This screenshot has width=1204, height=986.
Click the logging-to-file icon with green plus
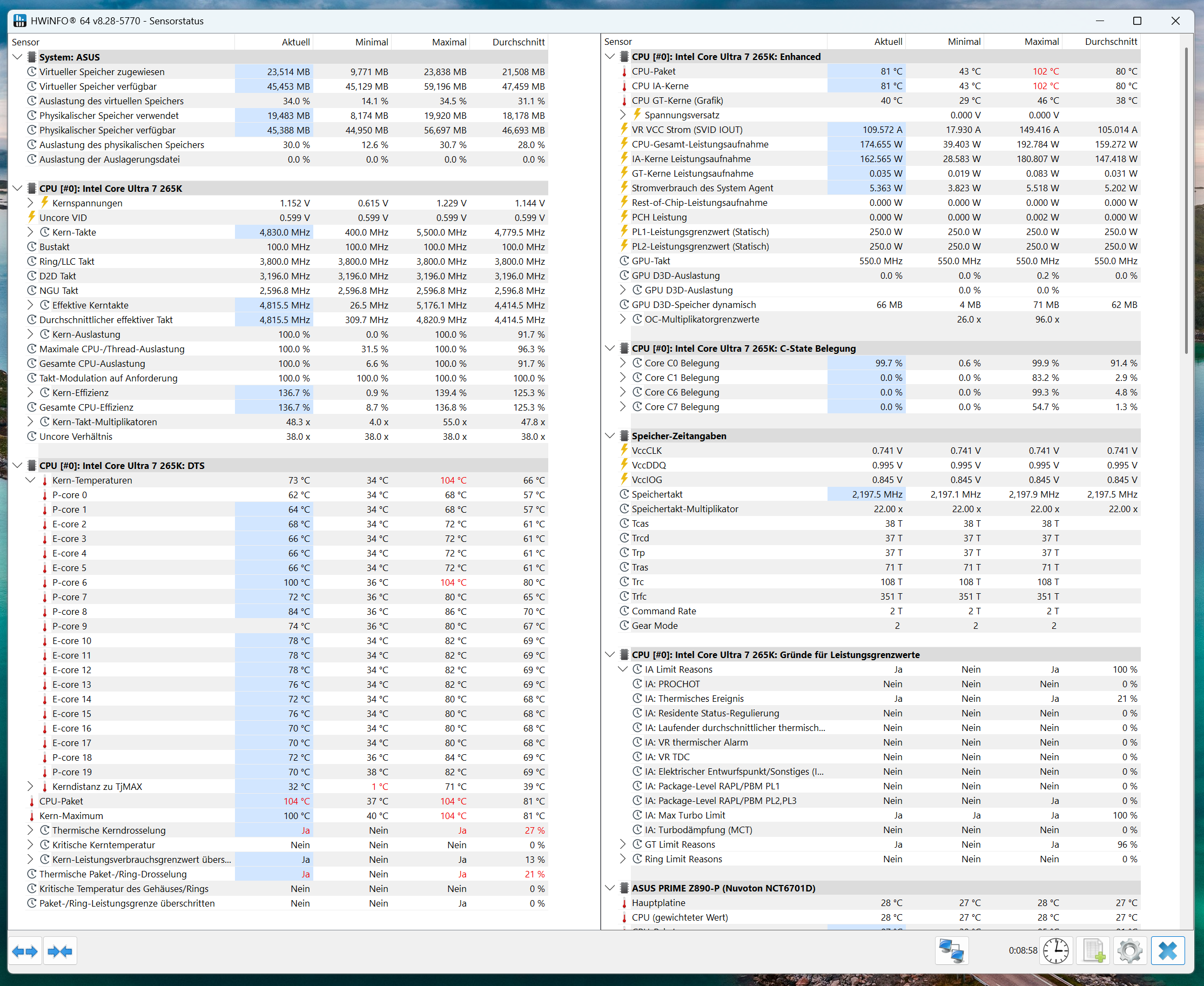click(1093, 951)
